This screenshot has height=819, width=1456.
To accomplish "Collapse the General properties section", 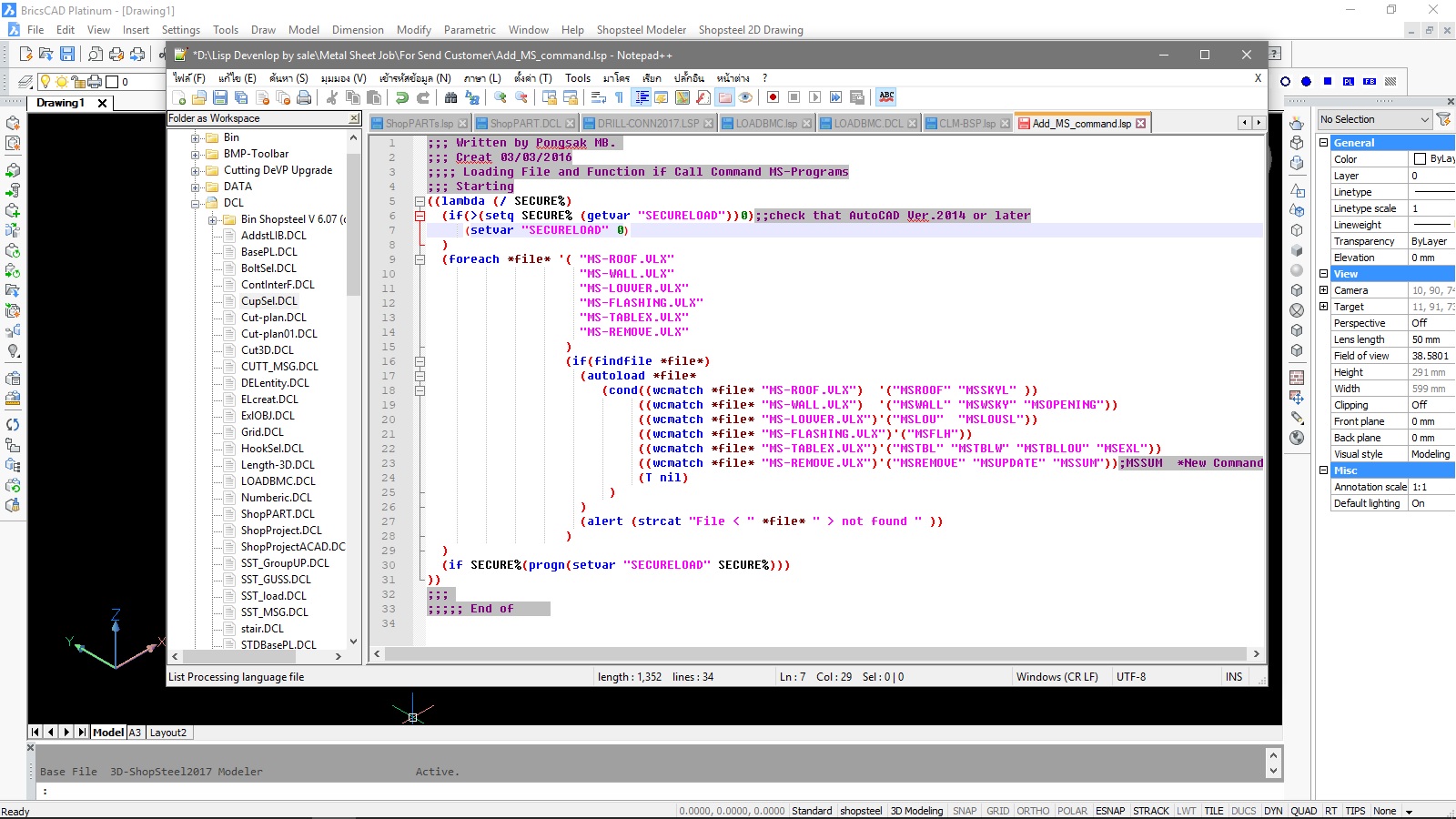I will pos(1324,143).
